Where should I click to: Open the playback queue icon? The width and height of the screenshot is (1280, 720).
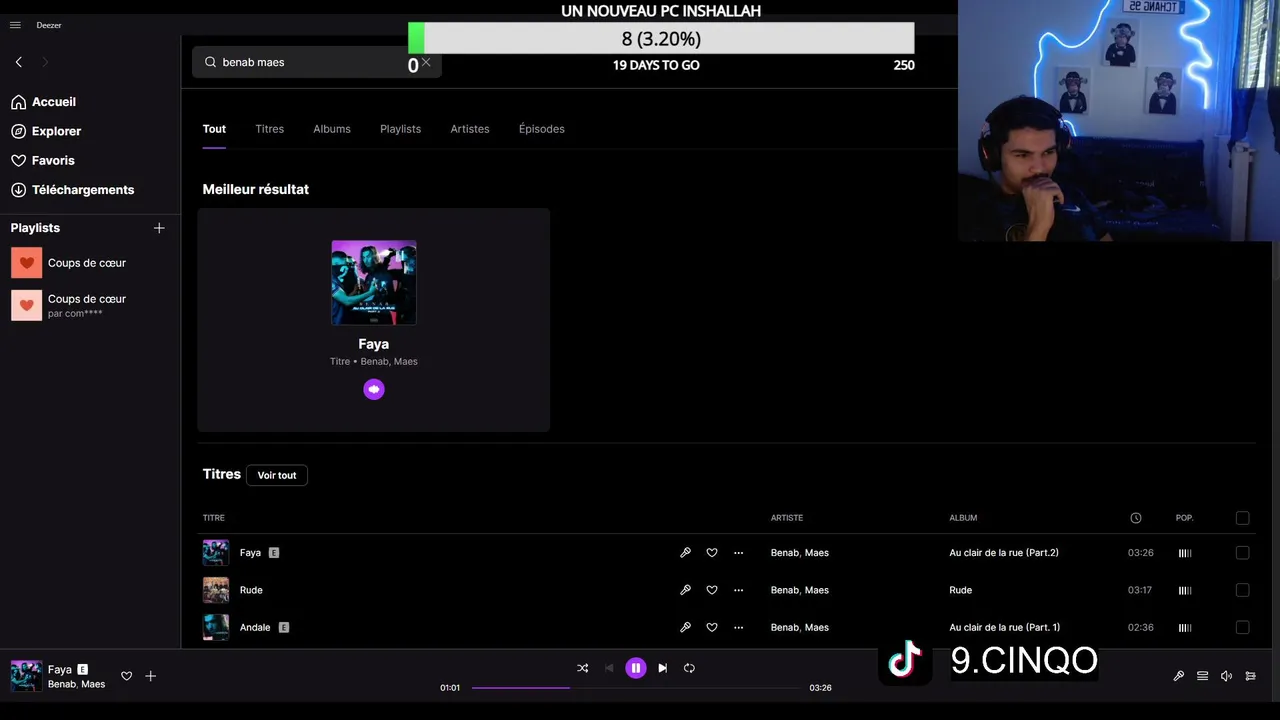pos(1203,676)
